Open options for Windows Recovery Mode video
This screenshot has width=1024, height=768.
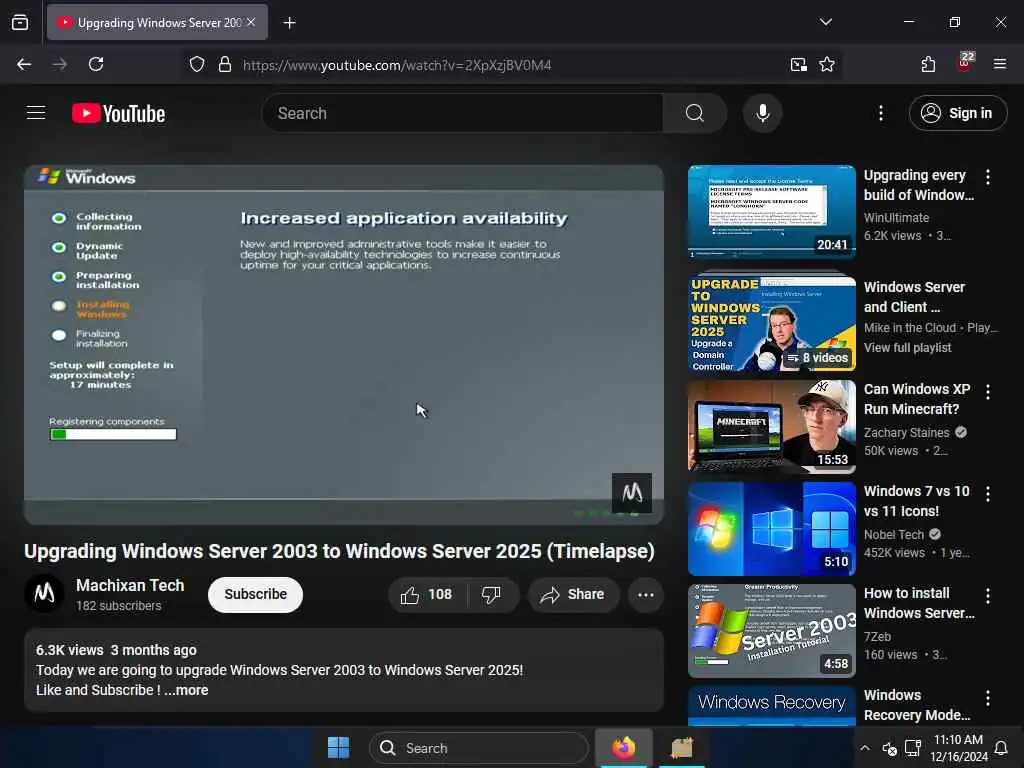[987, 698]
